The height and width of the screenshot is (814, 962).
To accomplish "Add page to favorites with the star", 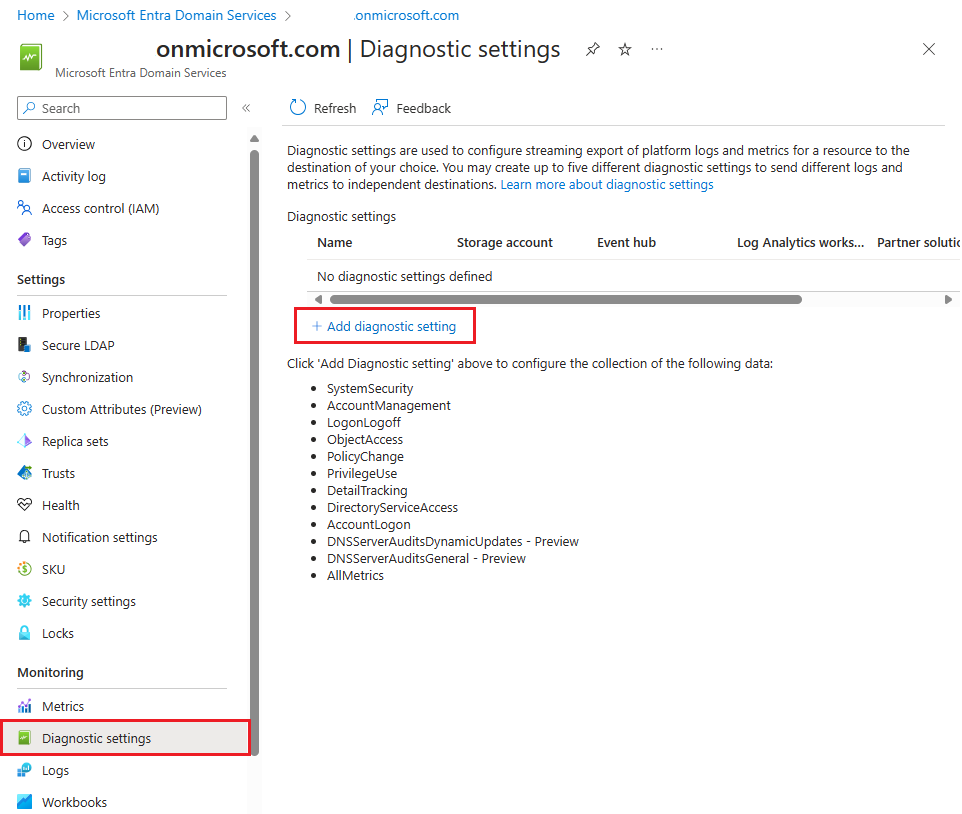I will click(x=624, y=48).
